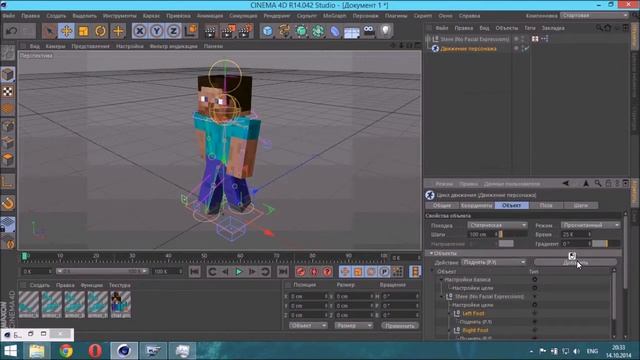The height and width of the screenshot is (360, 640).
Task: Add a camera object
Action: pos(369,31)
